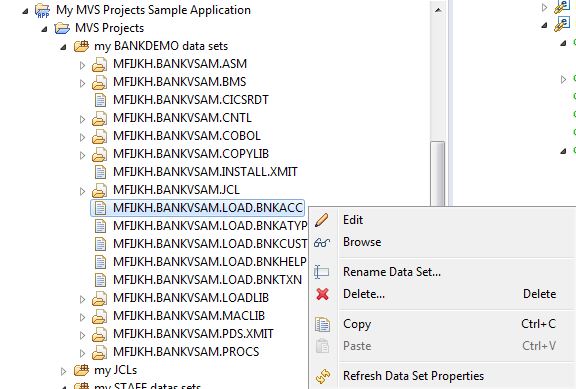This screenshot has width=576, height=389.
Task: Click the MFIJKH.BANKVSAM.COBOL folder icon
Action: click(x=99, y=137)
